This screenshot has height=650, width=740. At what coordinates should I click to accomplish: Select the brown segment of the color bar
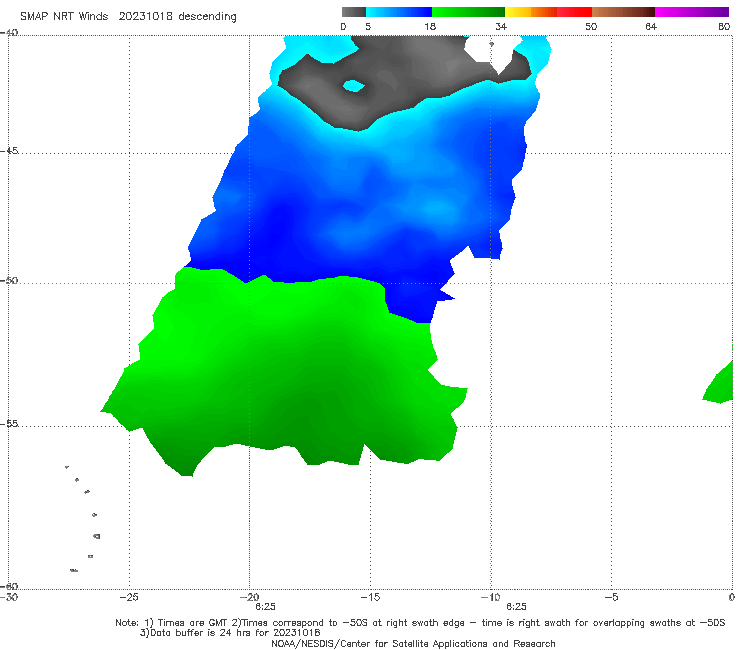(623, 12)
